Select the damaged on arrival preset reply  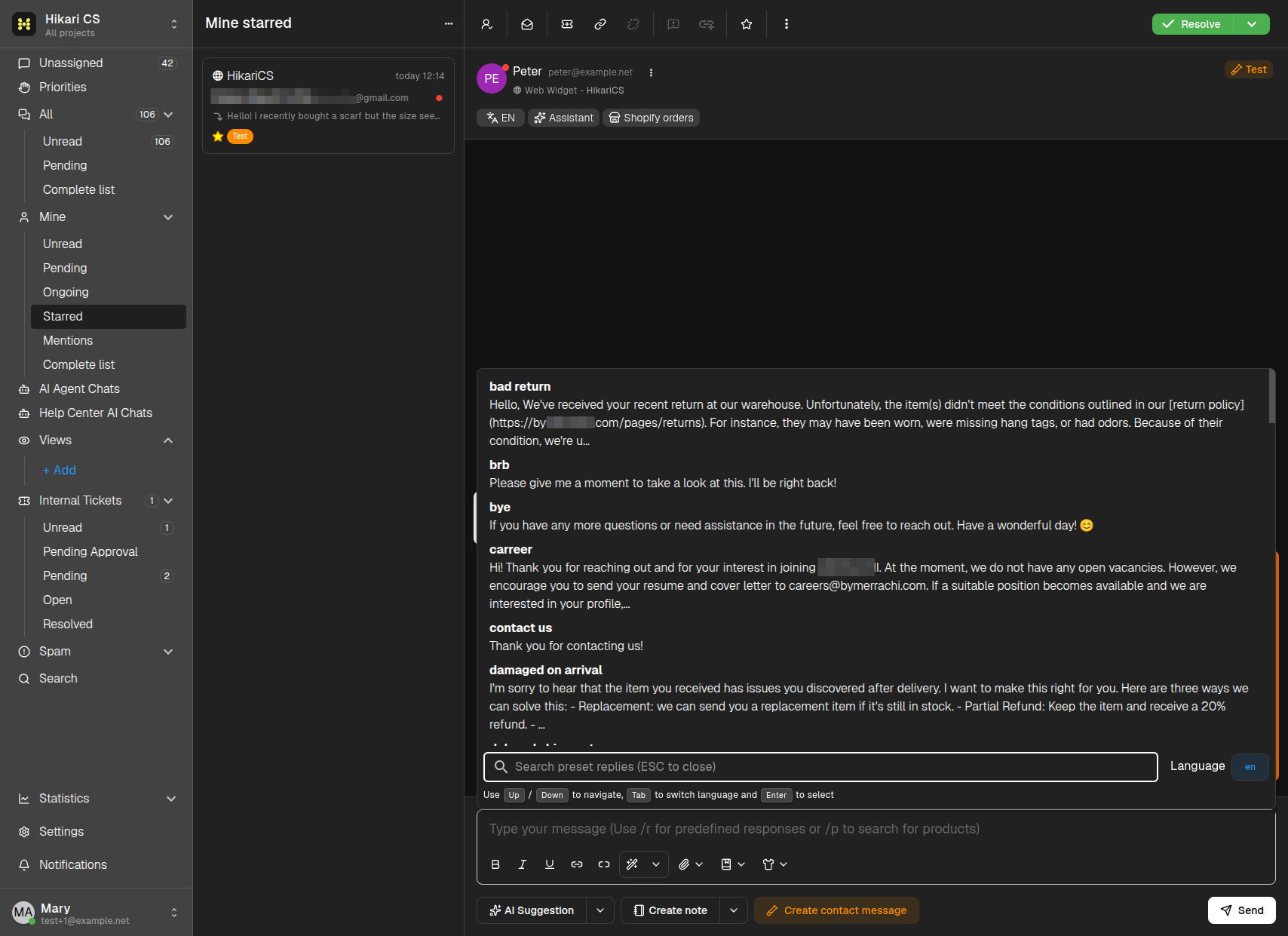tap(874, 697)
